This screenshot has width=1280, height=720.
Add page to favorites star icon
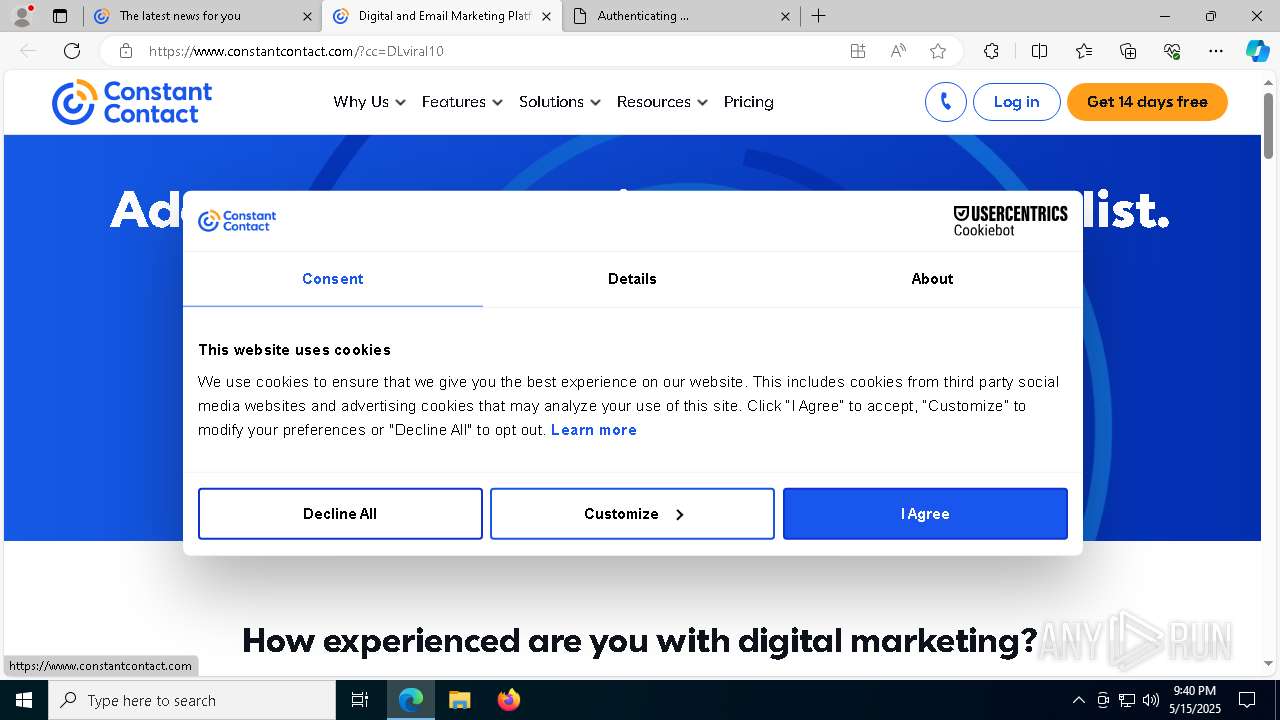[938, 51]
